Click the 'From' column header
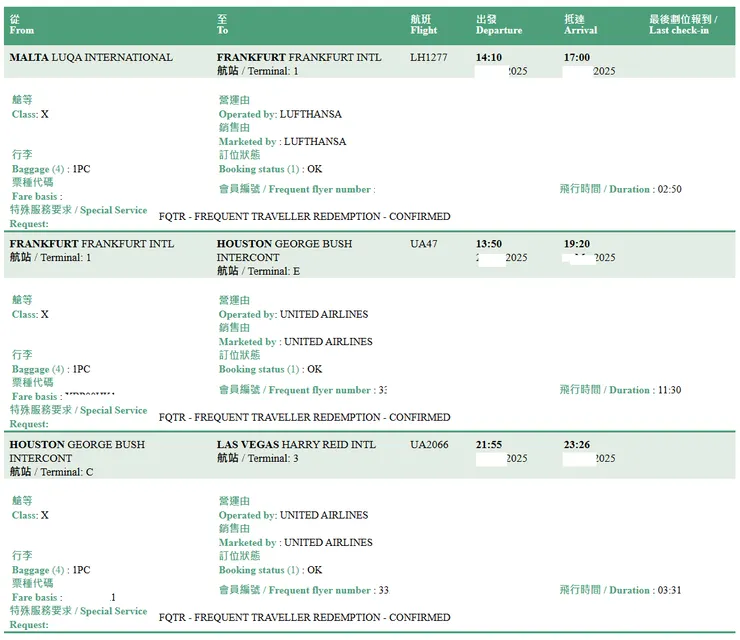Image resolution: width=740 pixels, height=640 pixels. click(22, 25)
